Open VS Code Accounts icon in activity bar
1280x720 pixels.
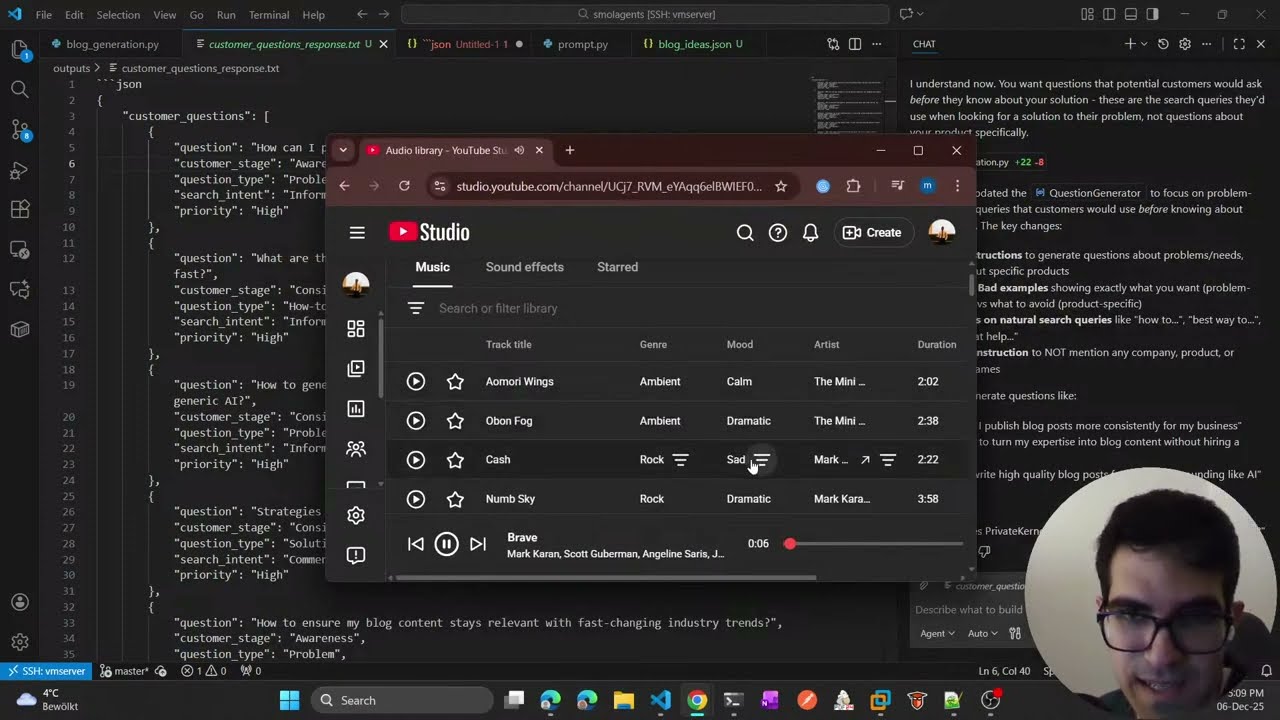[19, 602]
